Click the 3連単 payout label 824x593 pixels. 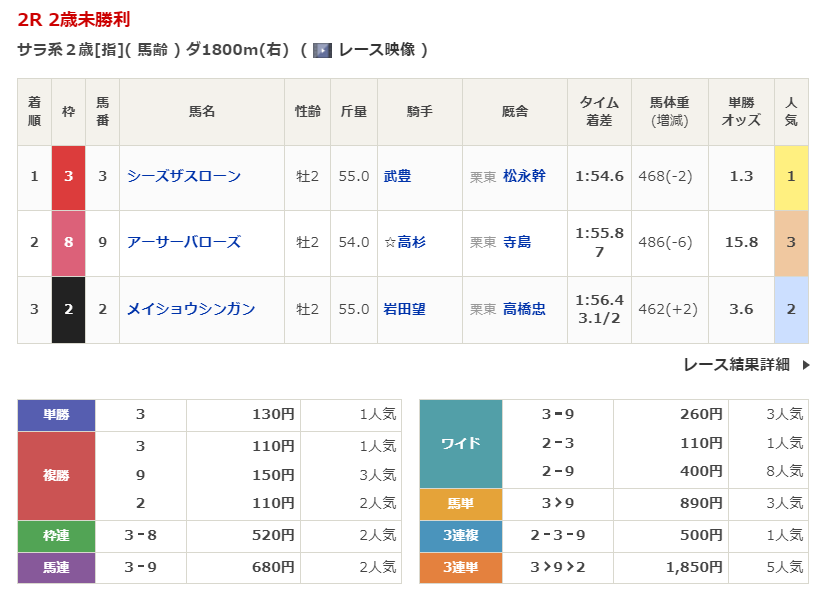coord(460,567)
